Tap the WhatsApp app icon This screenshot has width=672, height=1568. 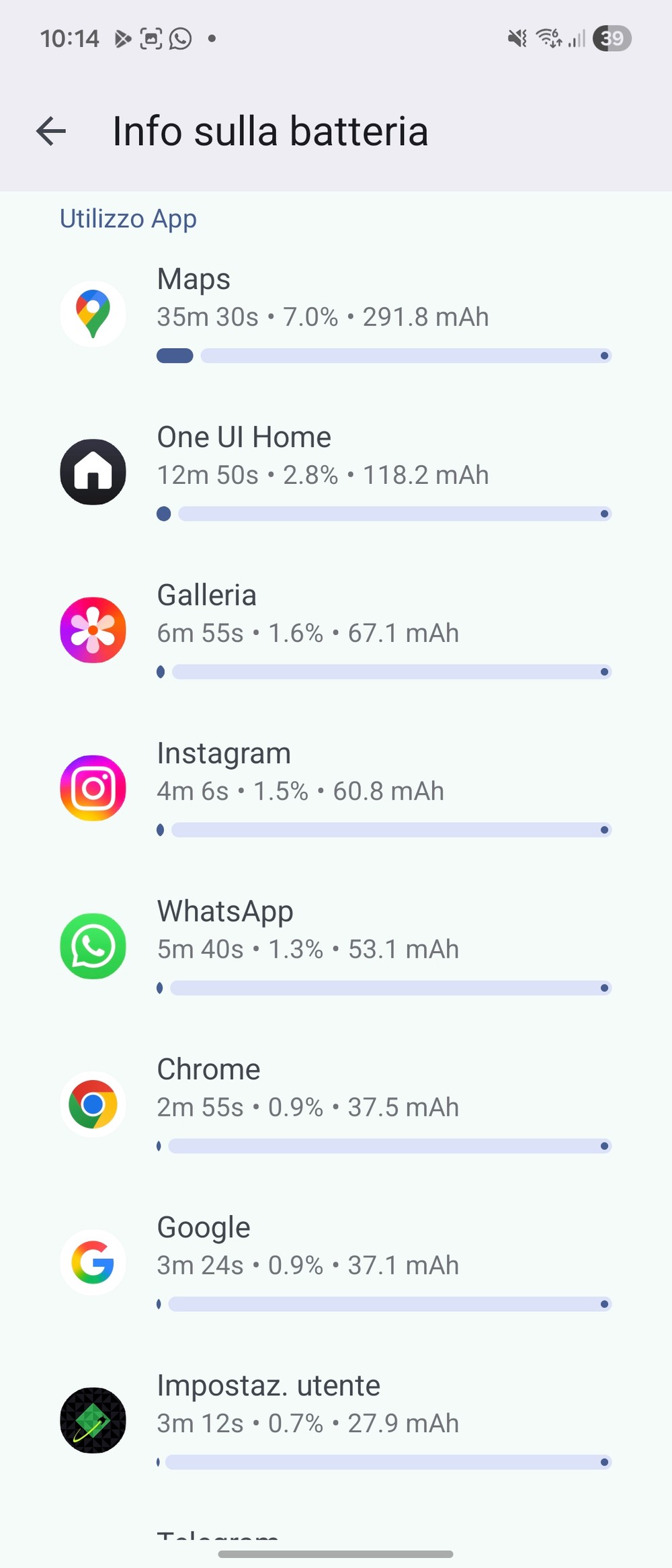point(93,946)
